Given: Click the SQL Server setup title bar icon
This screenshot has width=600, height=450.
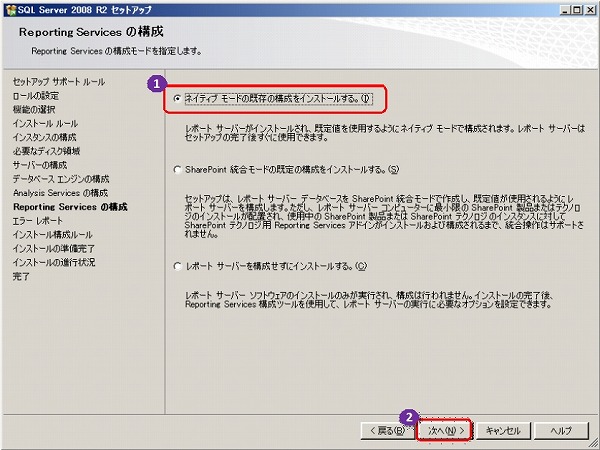Looking at the screenshot, I should pos(11,10).
